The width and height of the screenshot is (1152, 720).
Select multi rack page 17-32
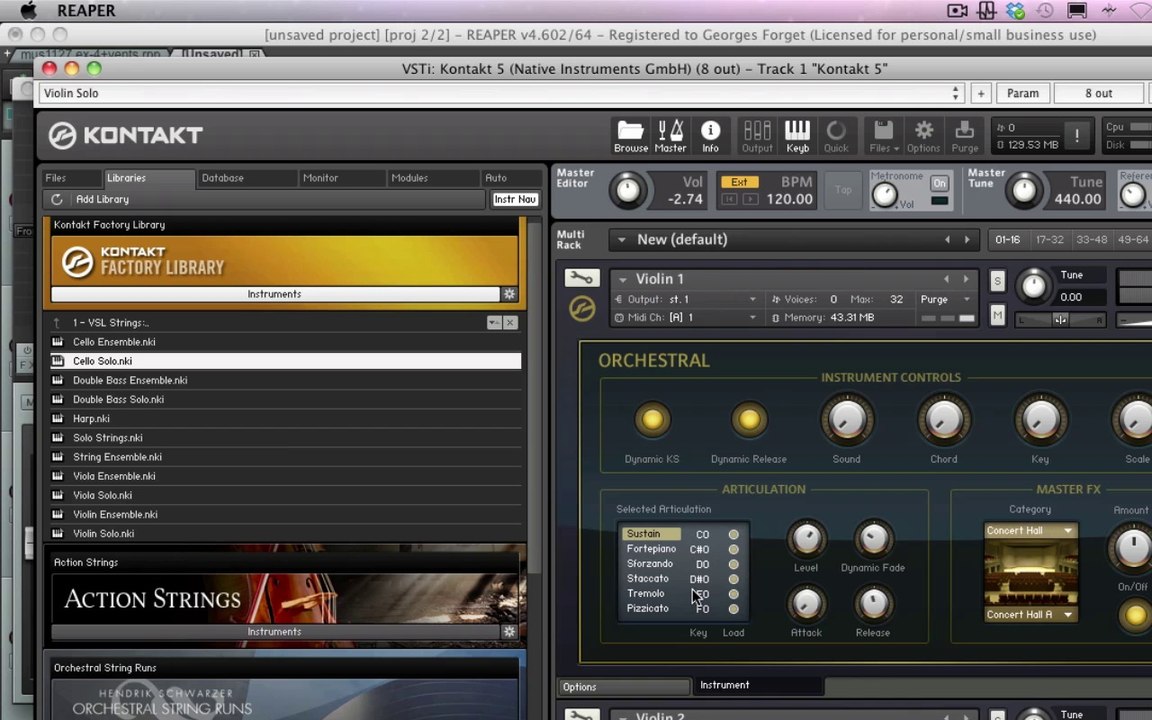pos(1049,240)
